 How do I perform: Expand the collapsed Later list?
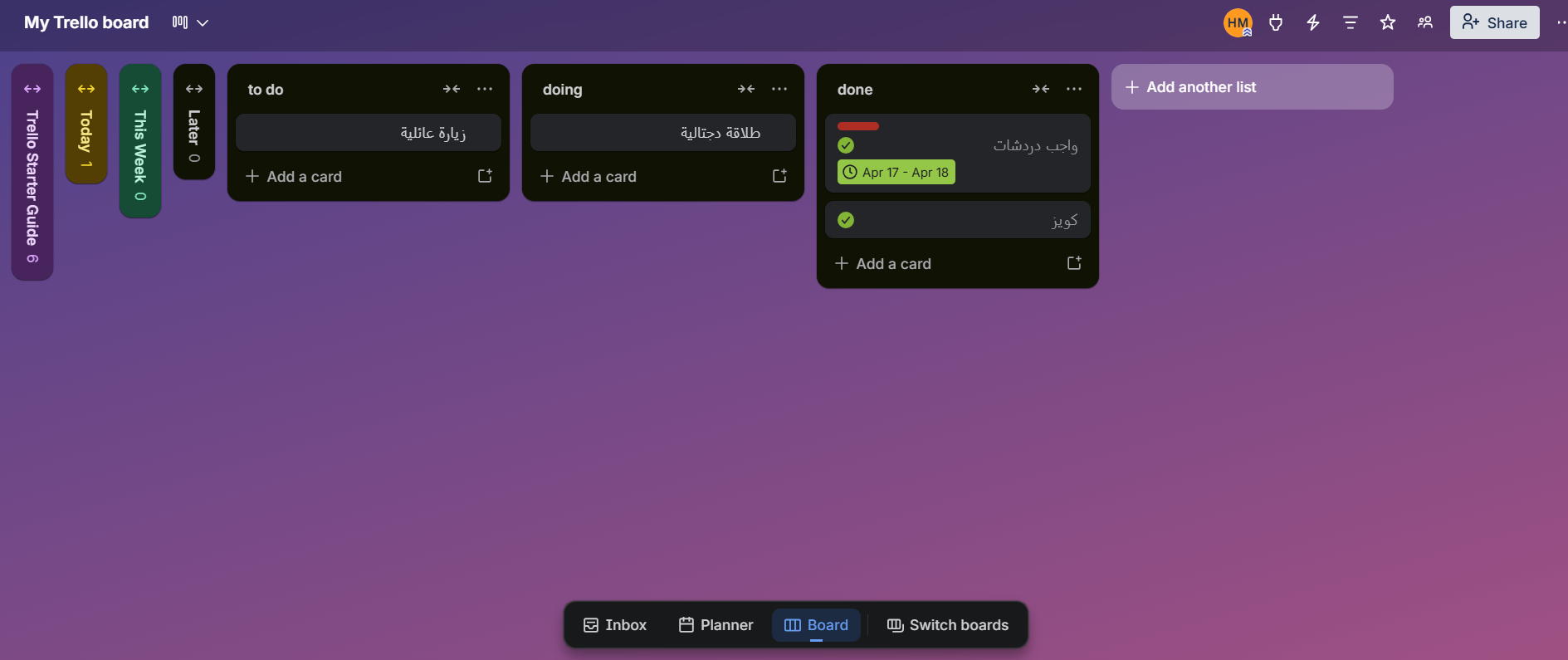pyautogui.click(x=194, y=89)
